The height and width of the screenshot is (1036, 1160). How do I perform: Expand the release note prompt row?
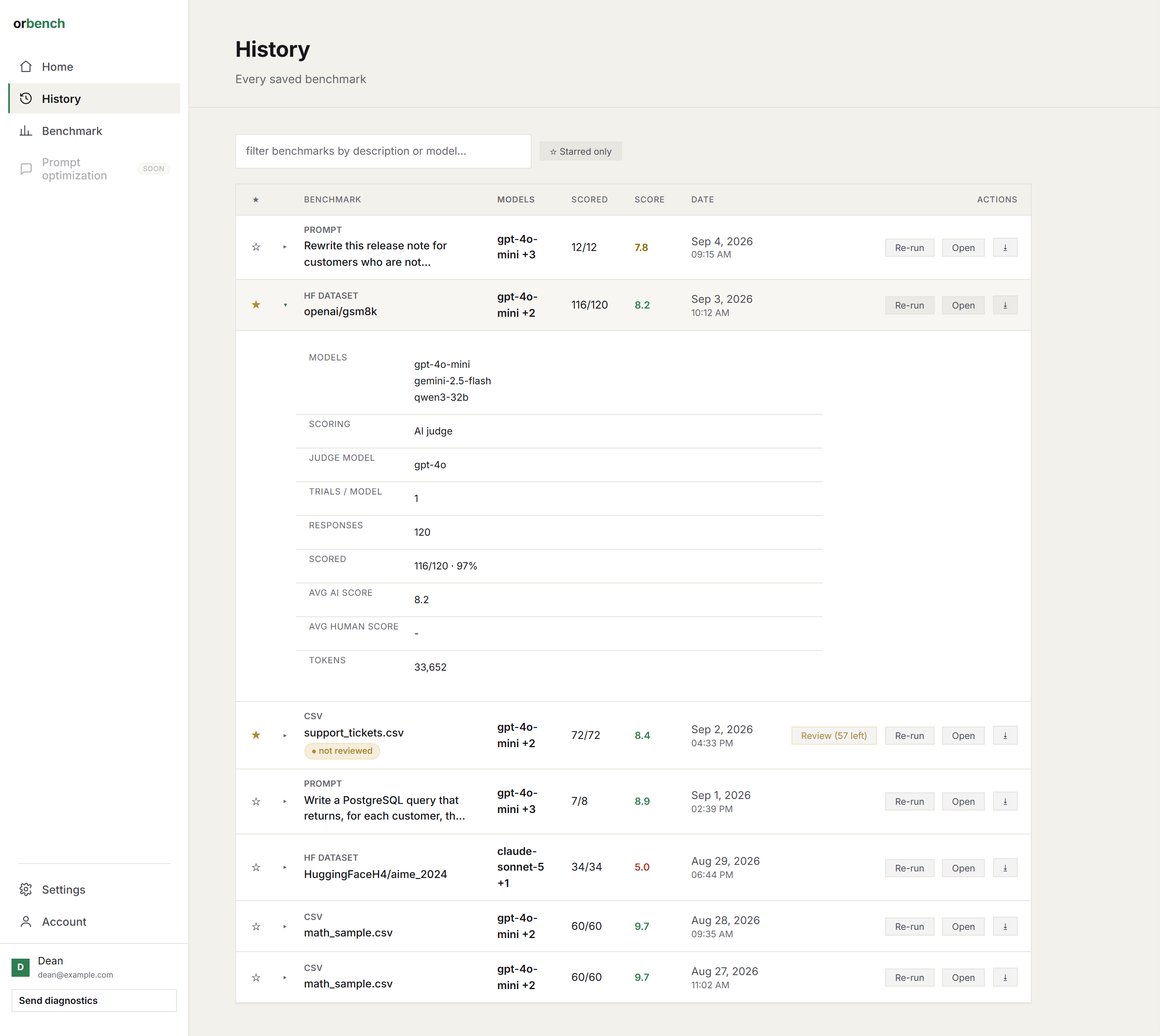285,247
